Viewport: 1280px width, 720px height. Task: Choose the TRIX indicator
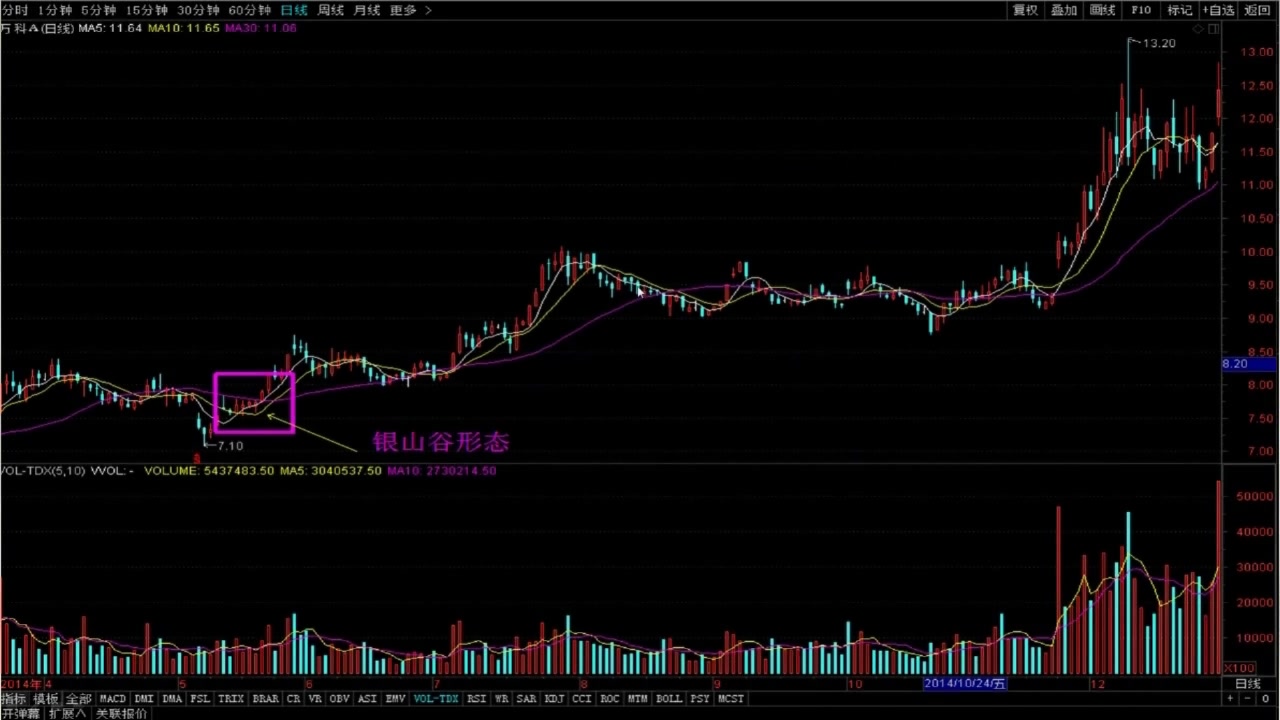pos(231,699)
